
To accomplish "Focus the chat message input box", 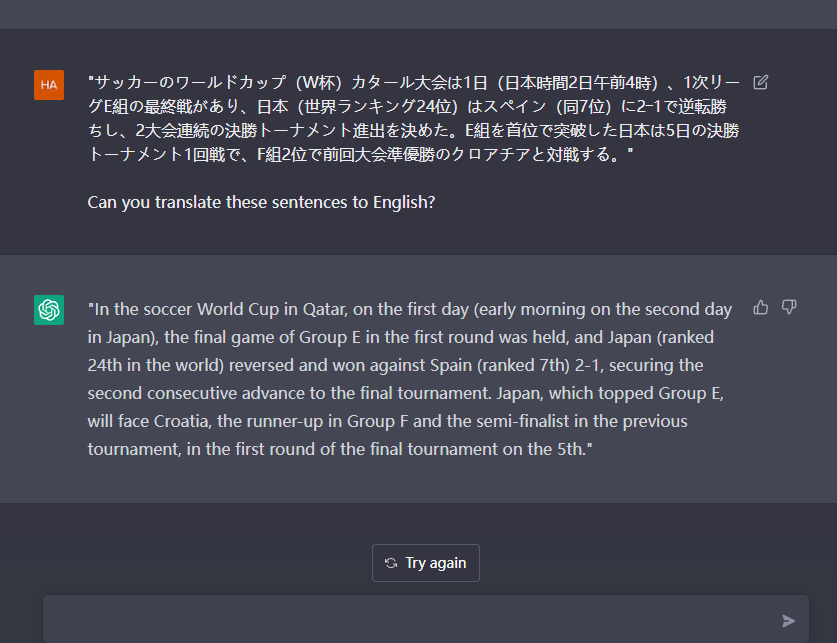I will (x=410, y=620).
